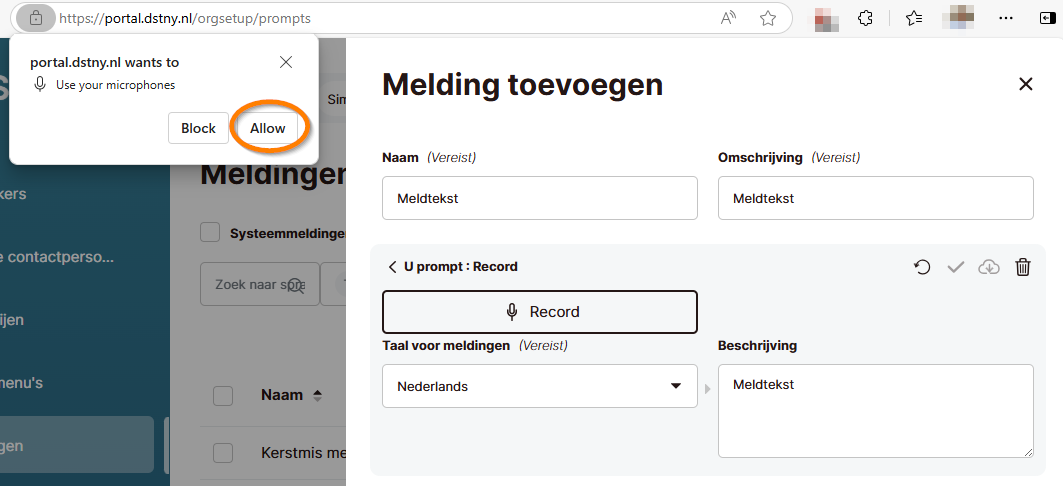Toggle the Systeemmeldingen checkbox

coord(210,232)
